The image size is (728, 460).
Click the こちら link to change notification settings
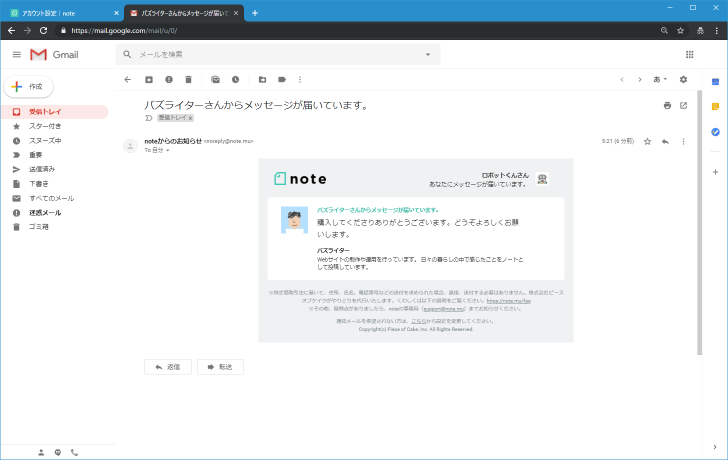tap(418, 321)
